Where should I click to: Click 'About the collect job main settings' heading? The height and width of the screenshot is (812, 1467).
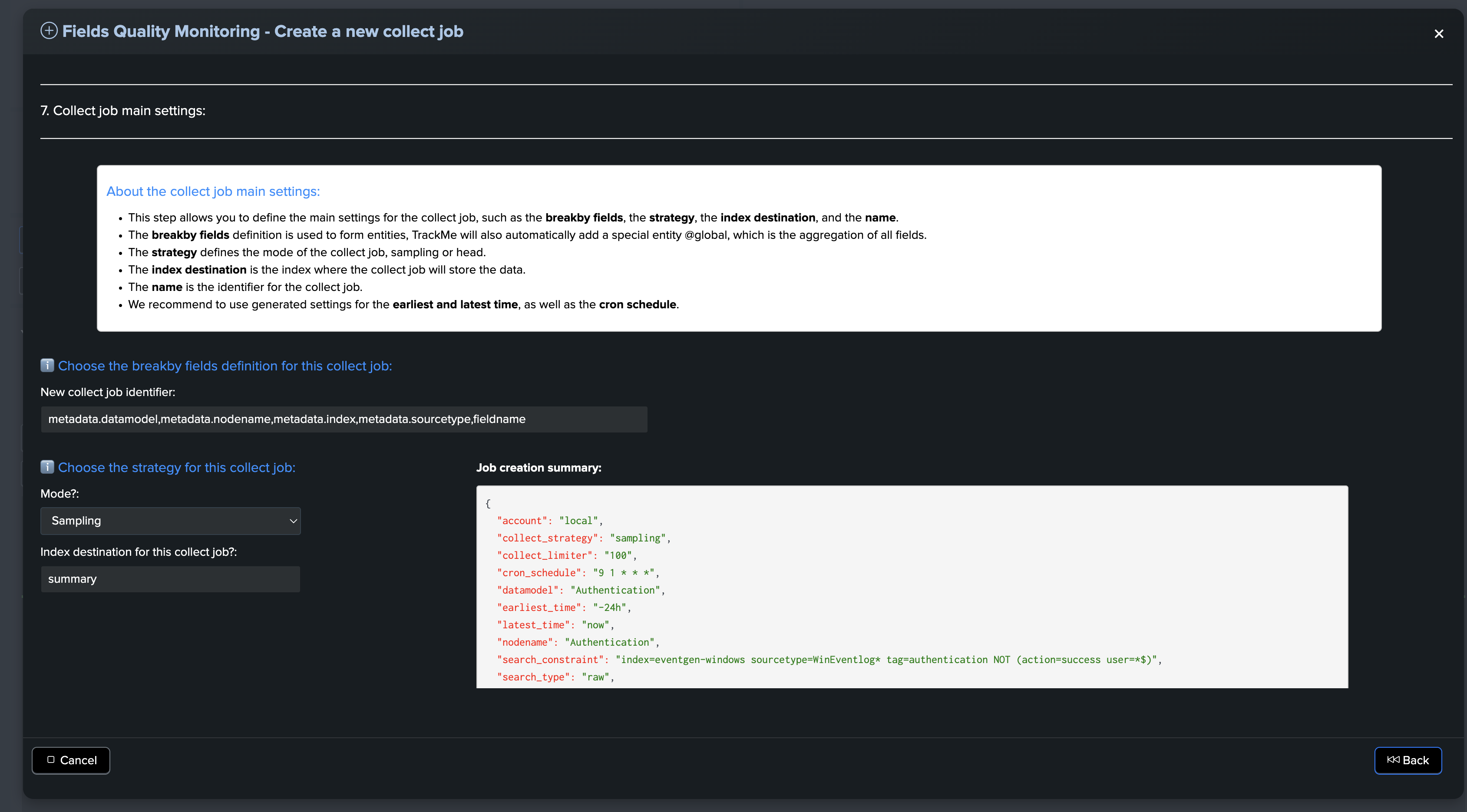pyautogui.click(x=213, y=191)
